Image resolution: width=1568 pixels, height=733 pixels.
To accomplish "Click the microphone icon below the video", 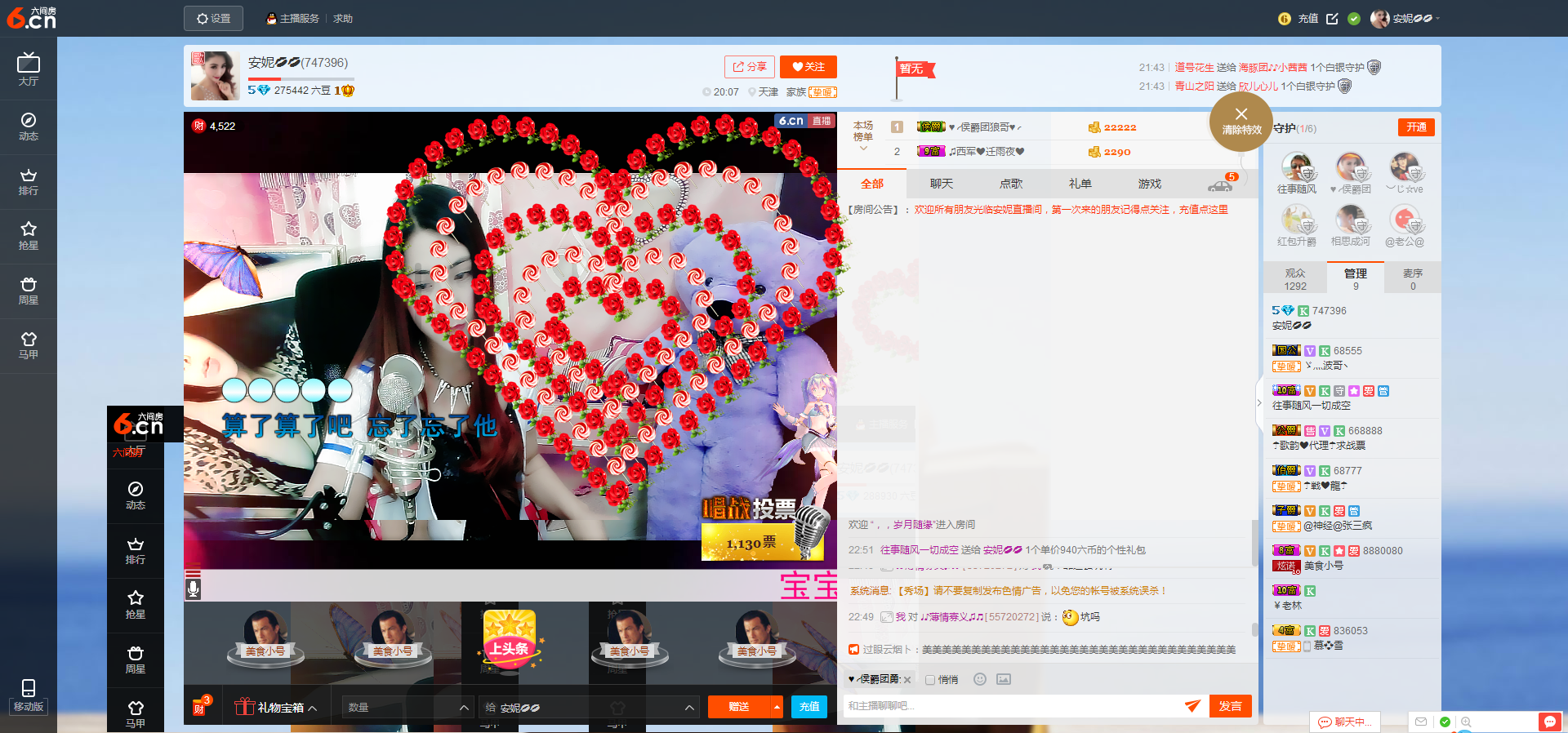I will coord(193,588).
